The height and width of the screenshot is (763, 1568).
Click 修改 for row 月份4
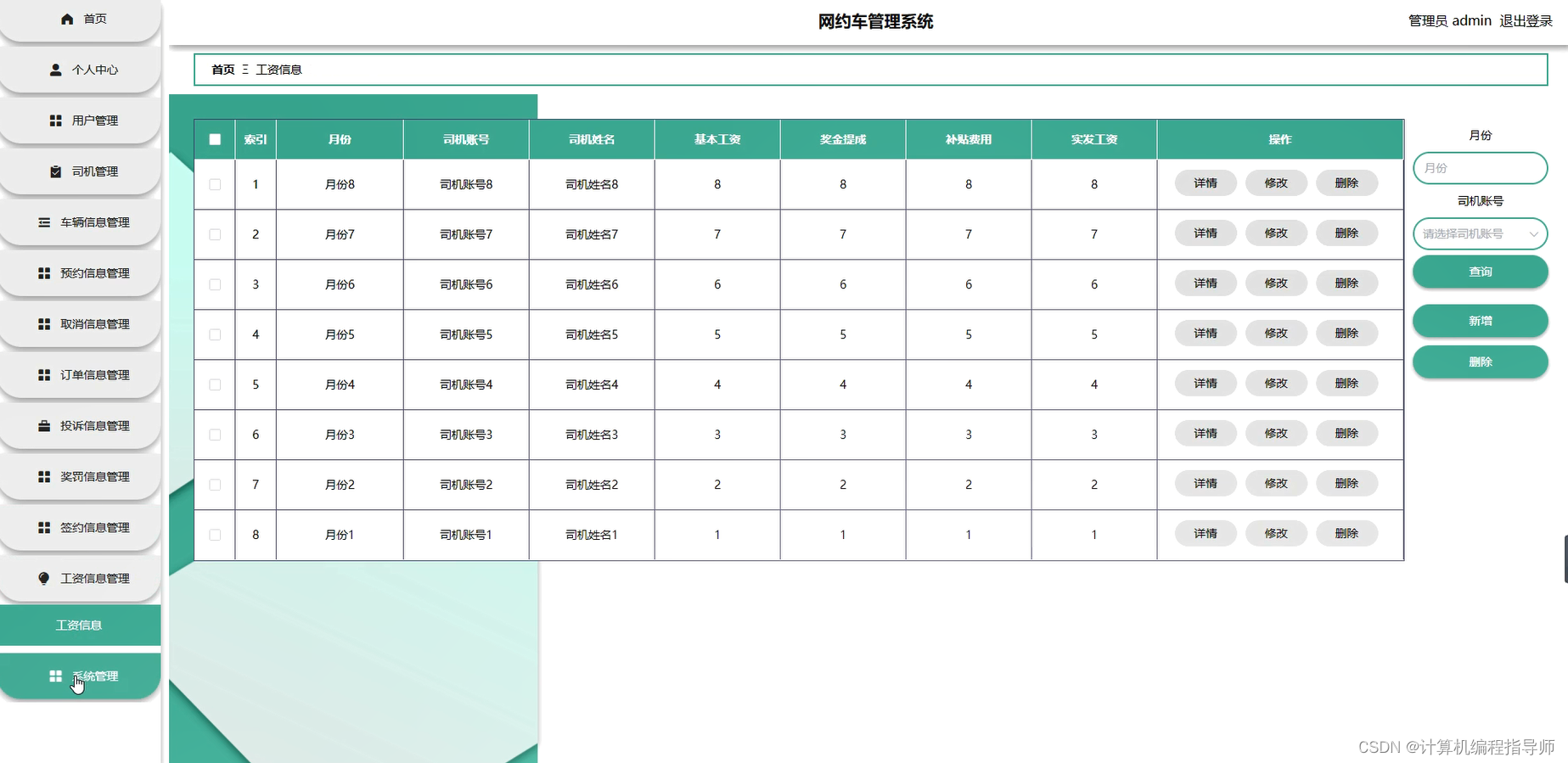click(1276, 384)
